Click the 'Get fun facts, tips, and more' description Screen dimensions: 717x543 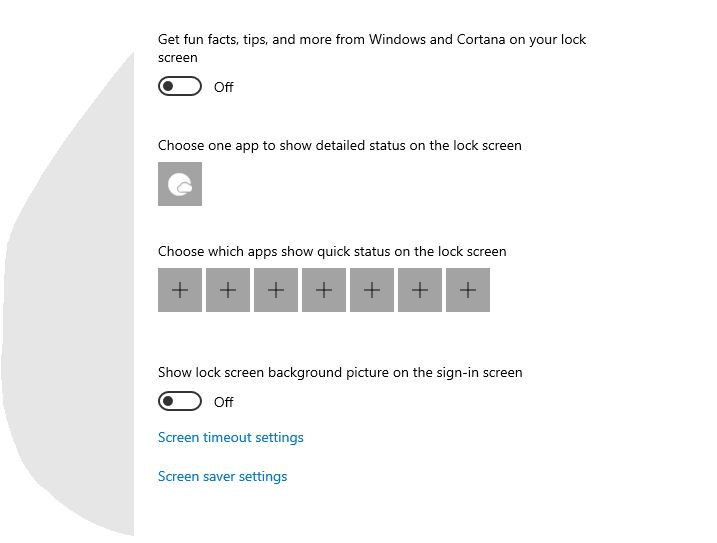coord(371,40)
